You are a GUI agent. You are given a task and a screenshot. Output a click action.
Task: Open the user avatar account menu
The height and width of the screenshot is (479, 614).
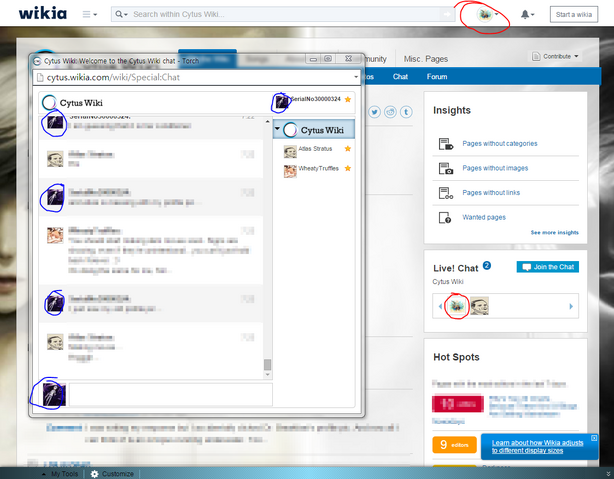coord(488,15)
